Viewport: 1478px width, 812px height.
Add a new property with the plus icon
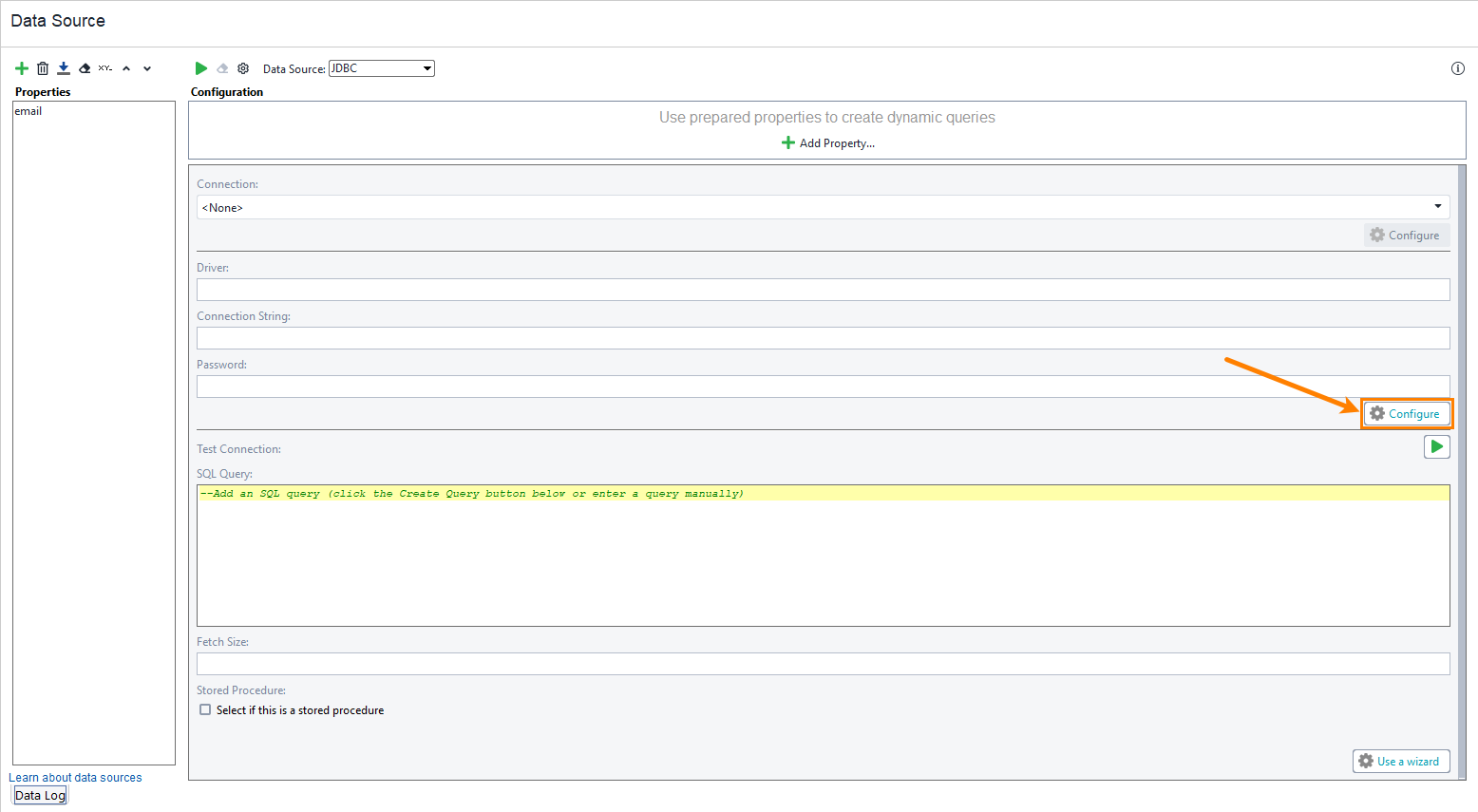click(x=22, y=67)
